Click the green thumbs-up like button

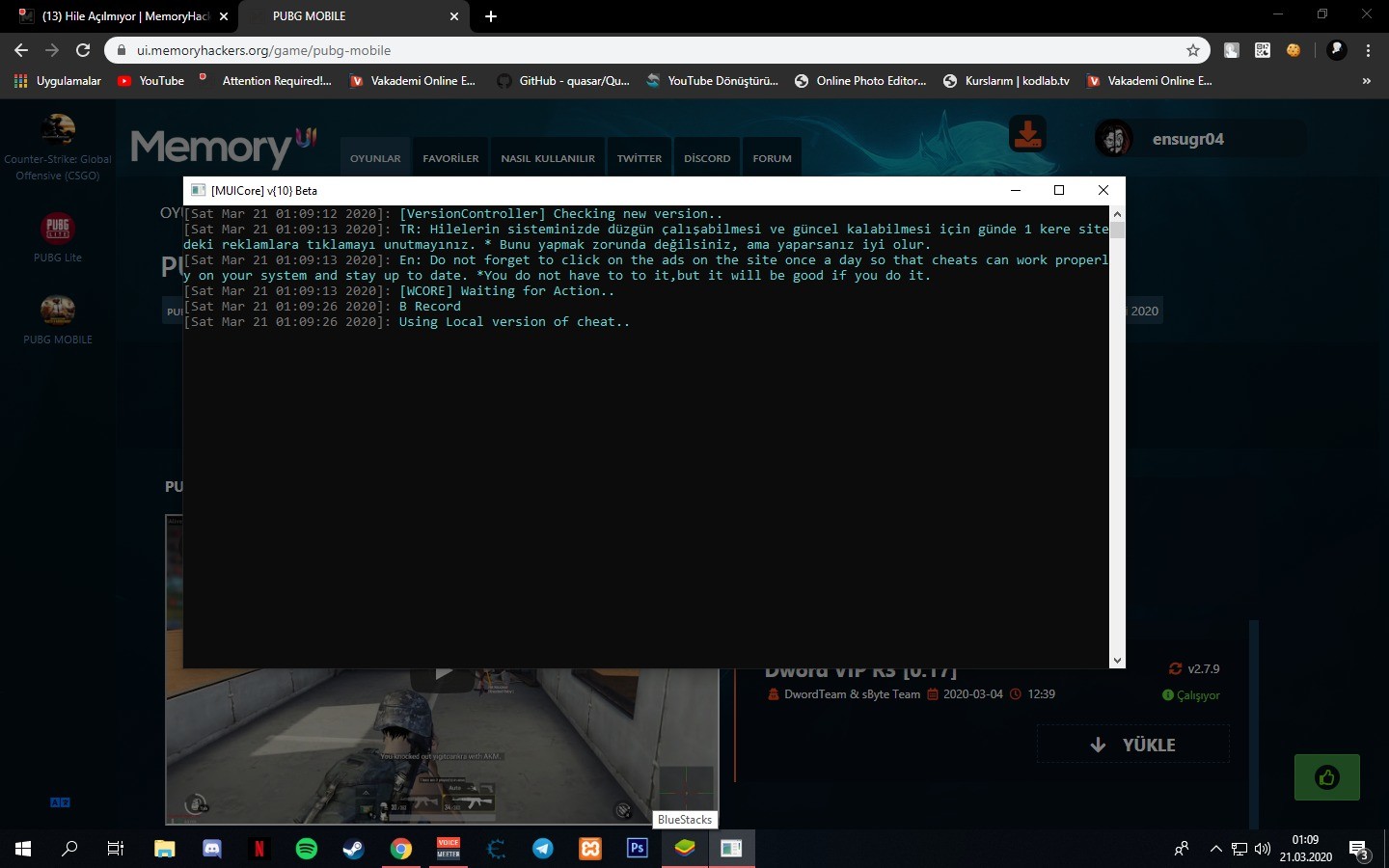pyautogui.click(x=1326, y=777)
